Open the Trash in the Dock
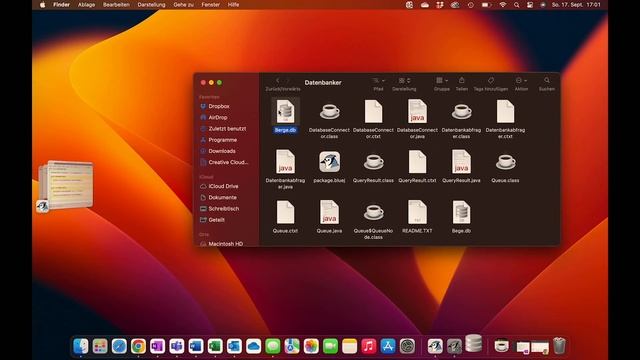Viewport: 640px width, 360px height. tap(559, 345)
